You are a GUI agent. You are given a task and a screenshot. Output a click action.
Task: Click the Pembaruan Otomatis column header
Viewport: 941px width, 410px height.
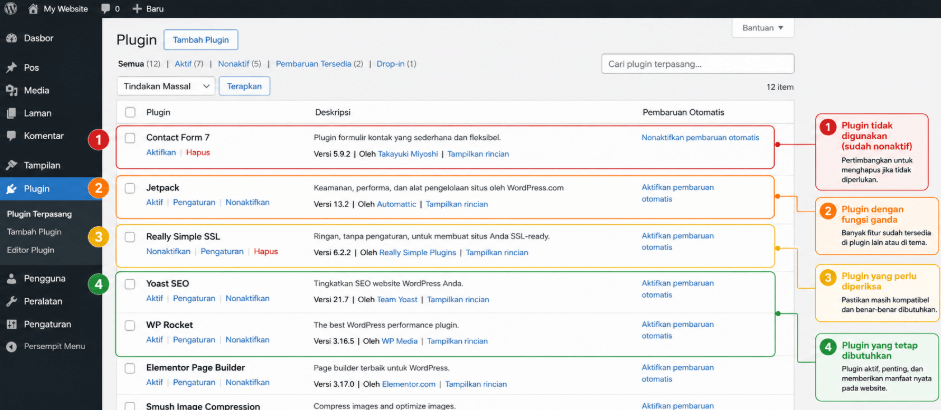pyautogui.click(x=683, y=112)
